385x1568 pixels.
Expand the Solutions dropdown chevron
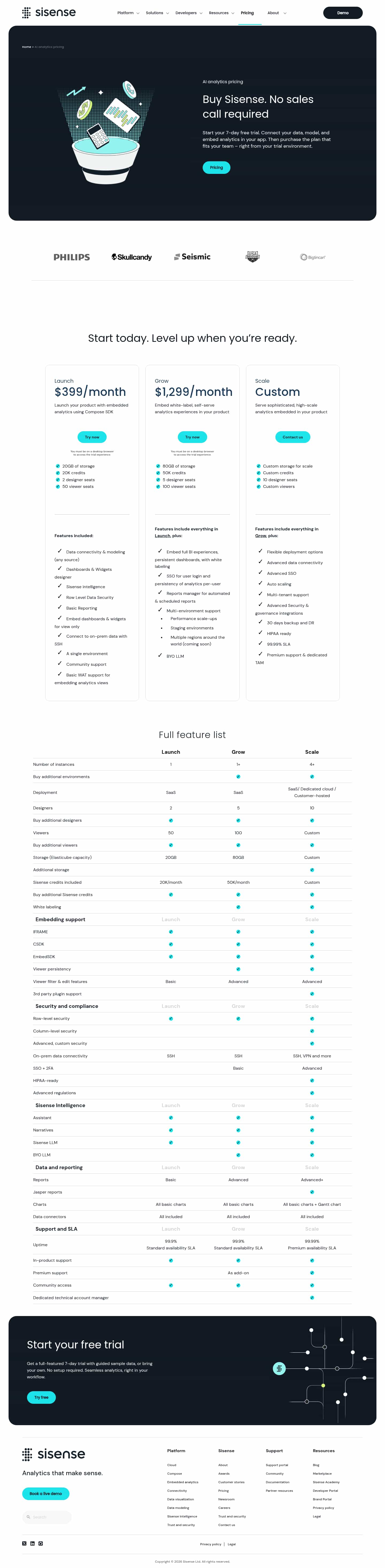[x=167, y=13]
